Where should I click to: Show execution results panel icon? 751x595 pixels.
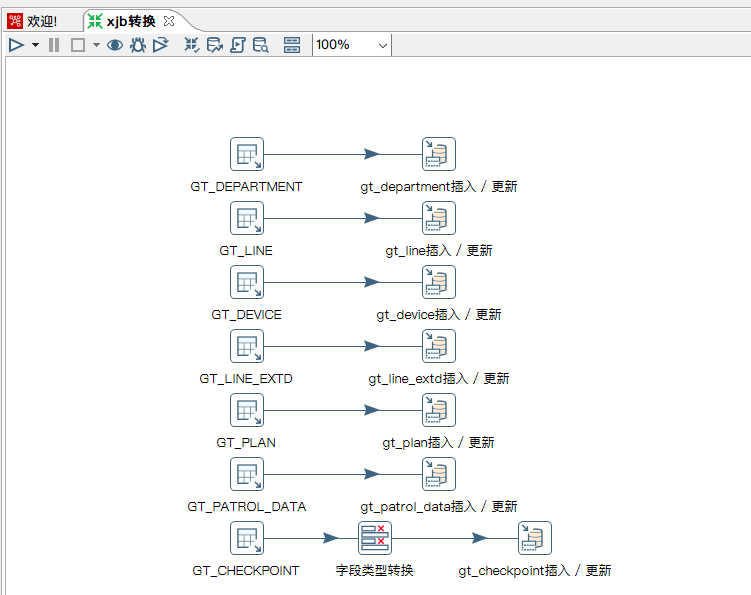point(292,45)
